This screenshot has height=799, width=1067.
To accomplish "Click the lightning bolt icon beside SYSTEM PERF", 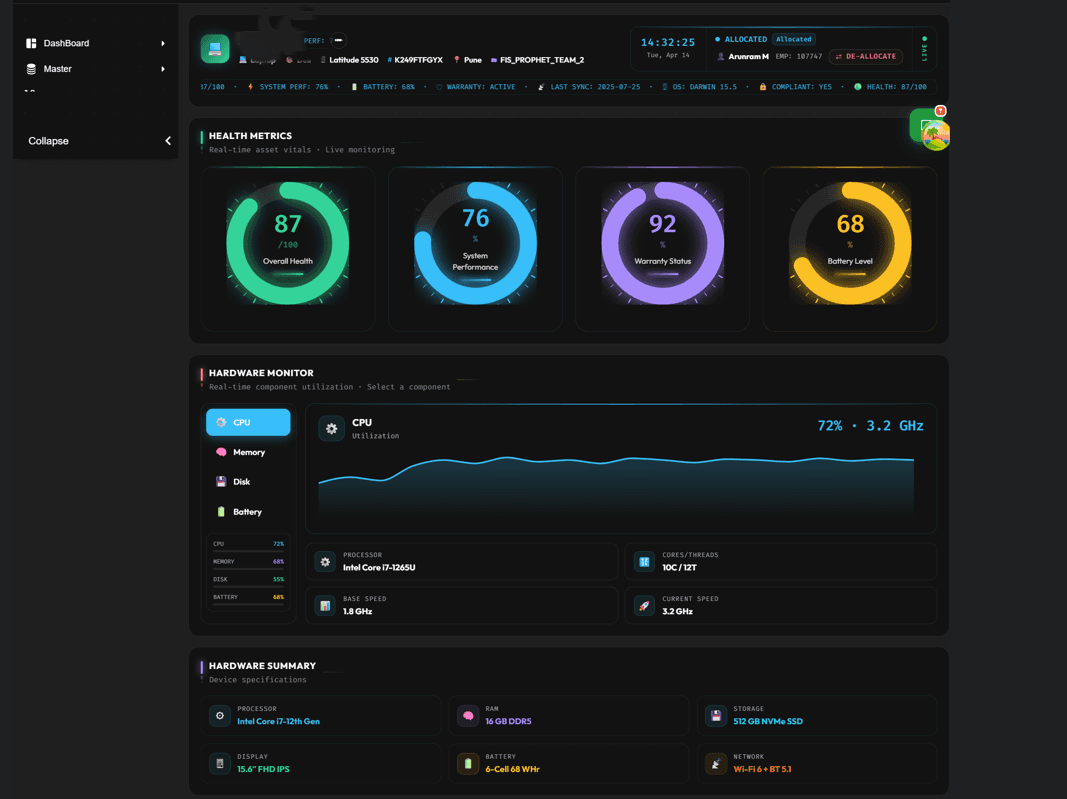I will (250, 87).
